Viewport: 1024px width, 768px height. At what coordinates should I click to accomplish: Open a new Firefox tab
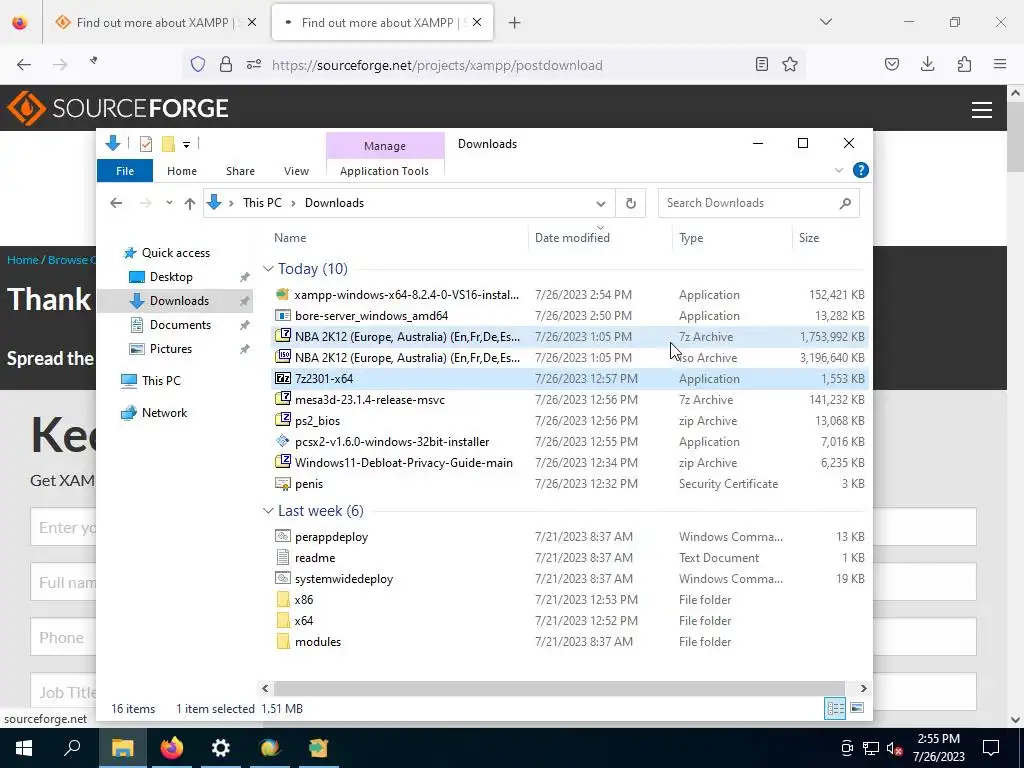tap(515, 22)
